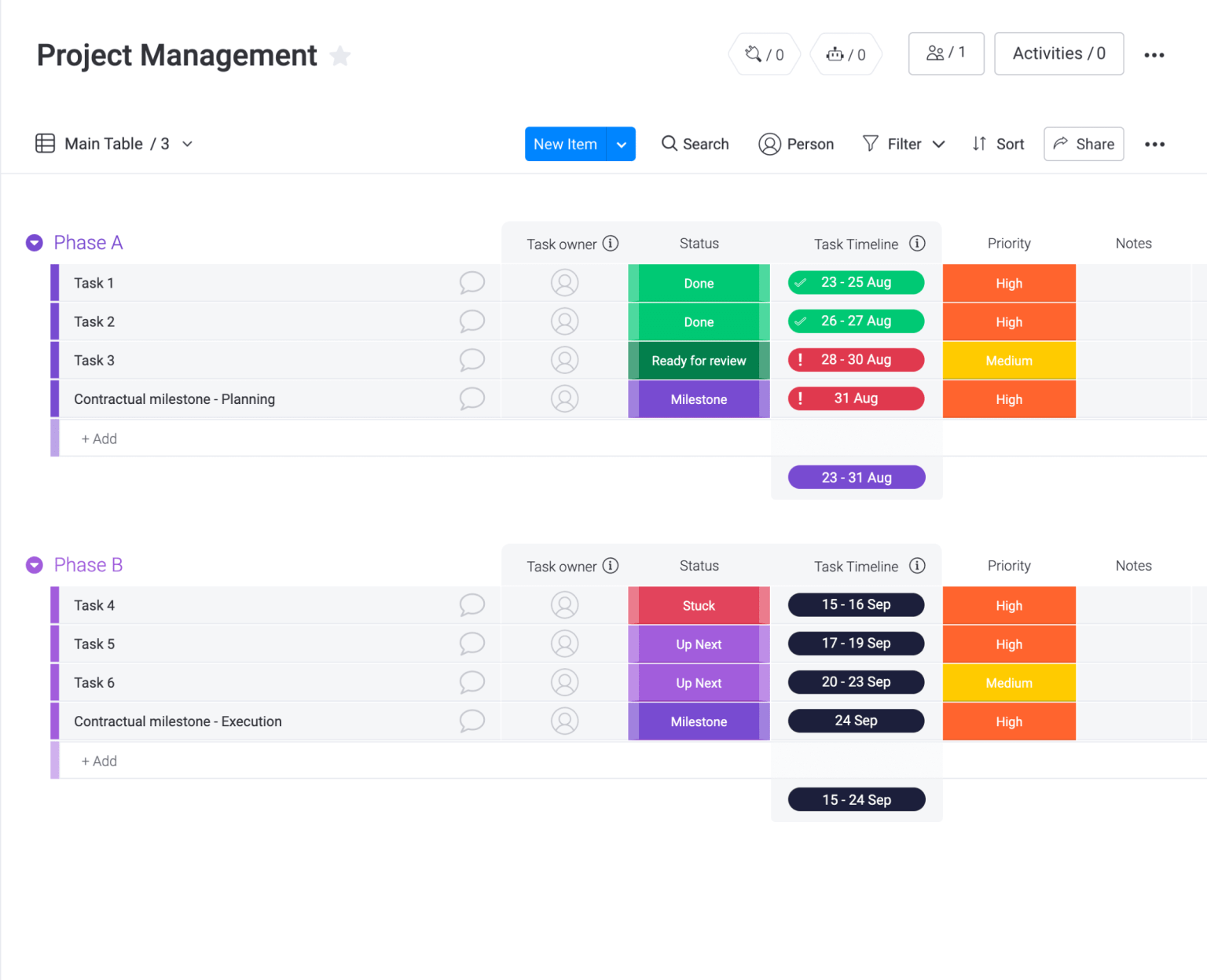Open chat bubble for Task 1
1207x980 pixels.
[471, 282]
